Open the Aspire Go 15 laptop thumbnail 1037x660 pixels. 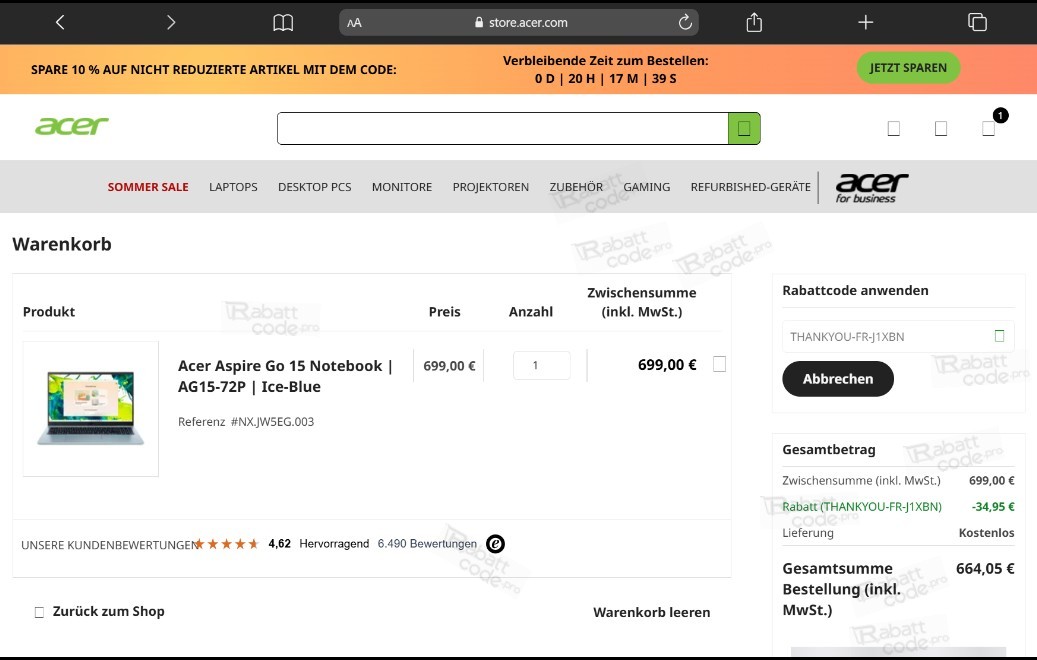click(91, 409)
